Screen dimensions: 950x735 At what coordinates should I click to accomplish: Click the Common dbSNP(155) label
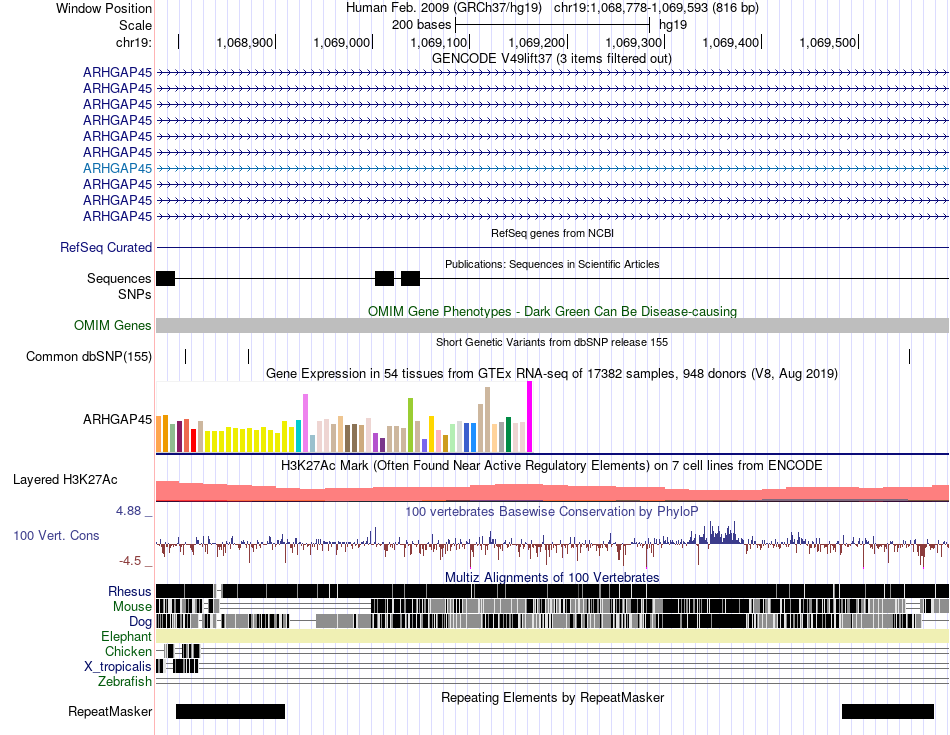pos(88,357)
